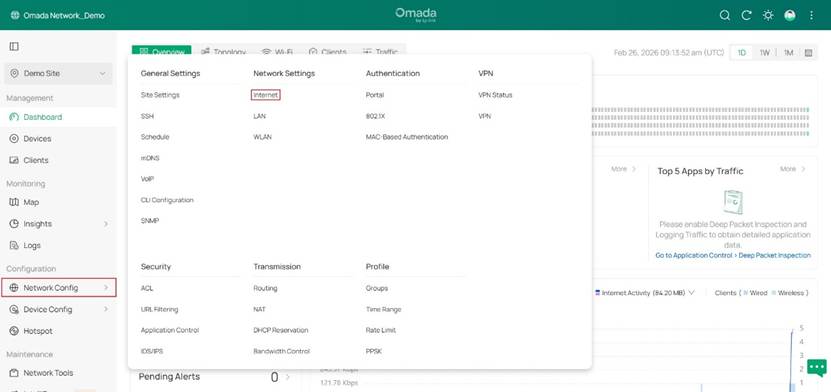This screenshot has width=831, height=392.
Task: Select the 1M time range
Action: pyautogui.click(x=789, y=53)
